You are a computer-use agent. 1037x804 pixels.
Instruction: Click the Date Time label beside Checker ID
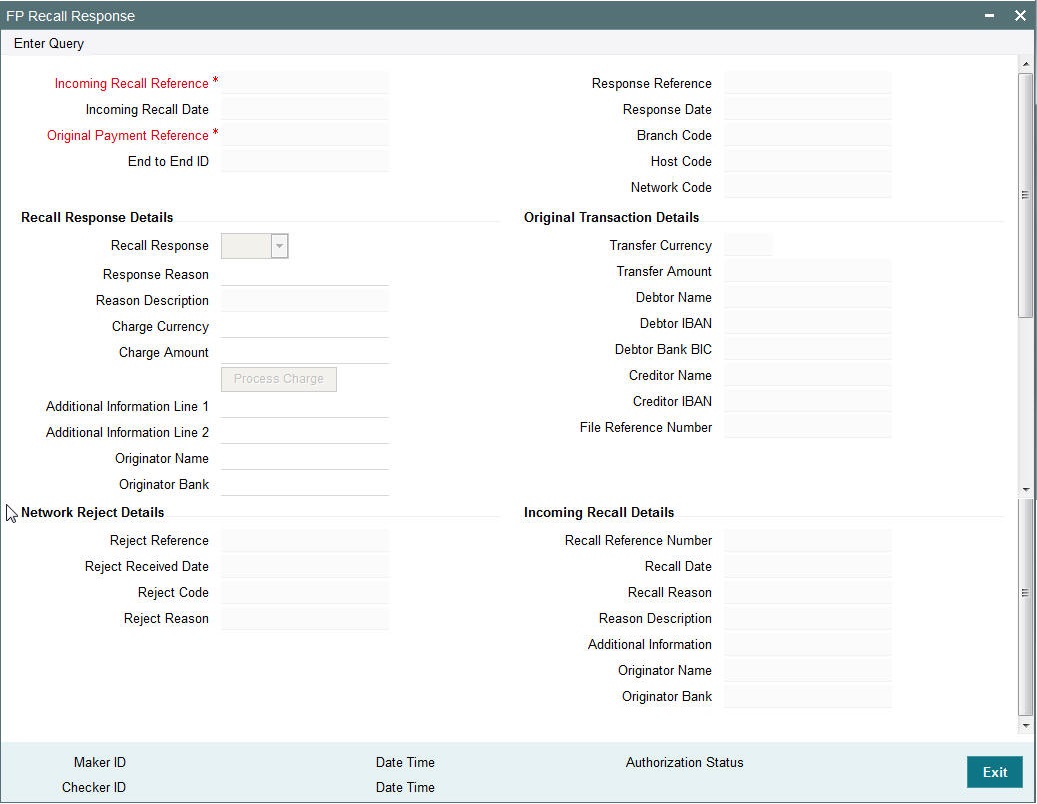tap(405, 787)
